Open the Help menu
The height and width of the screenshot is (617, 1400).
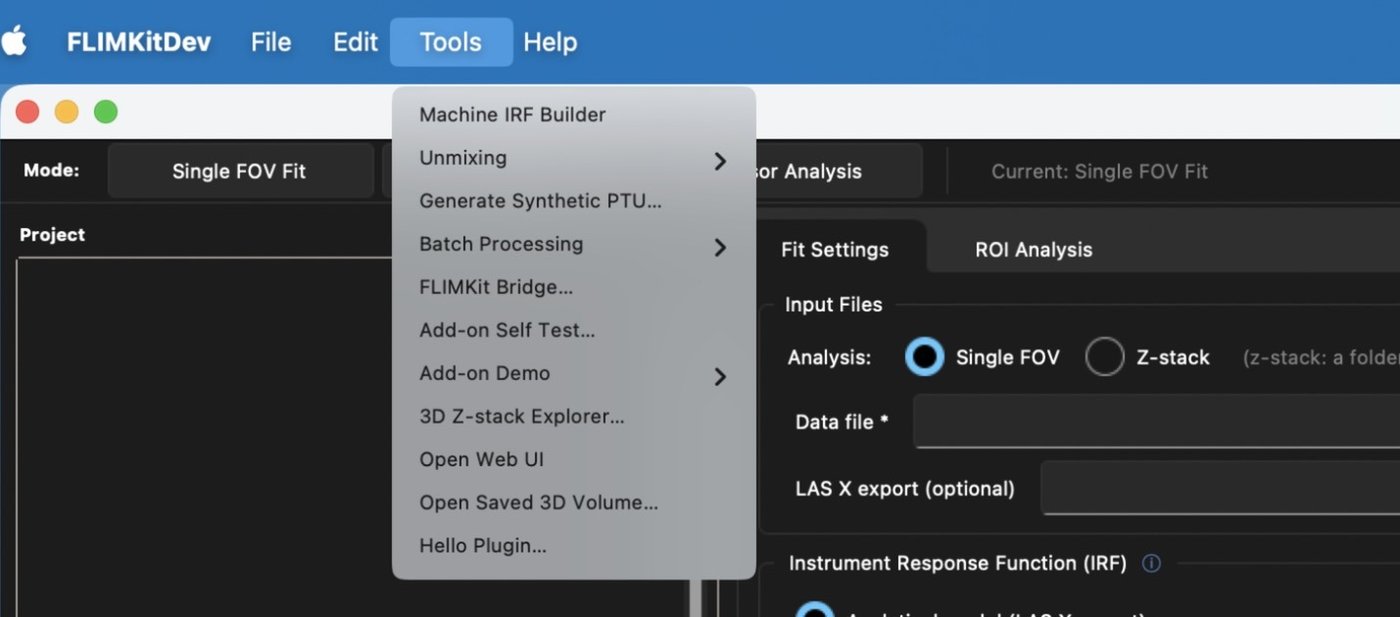pos(550,42)
